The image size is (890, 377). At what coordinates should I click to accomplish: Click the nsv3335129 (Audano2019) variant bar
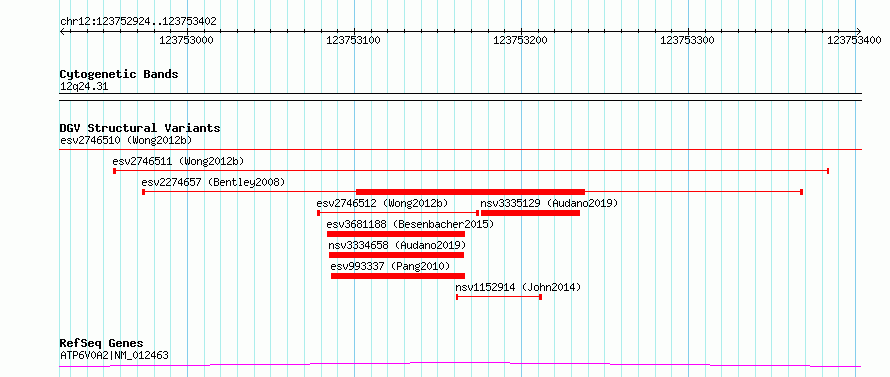tap(530, 213)
